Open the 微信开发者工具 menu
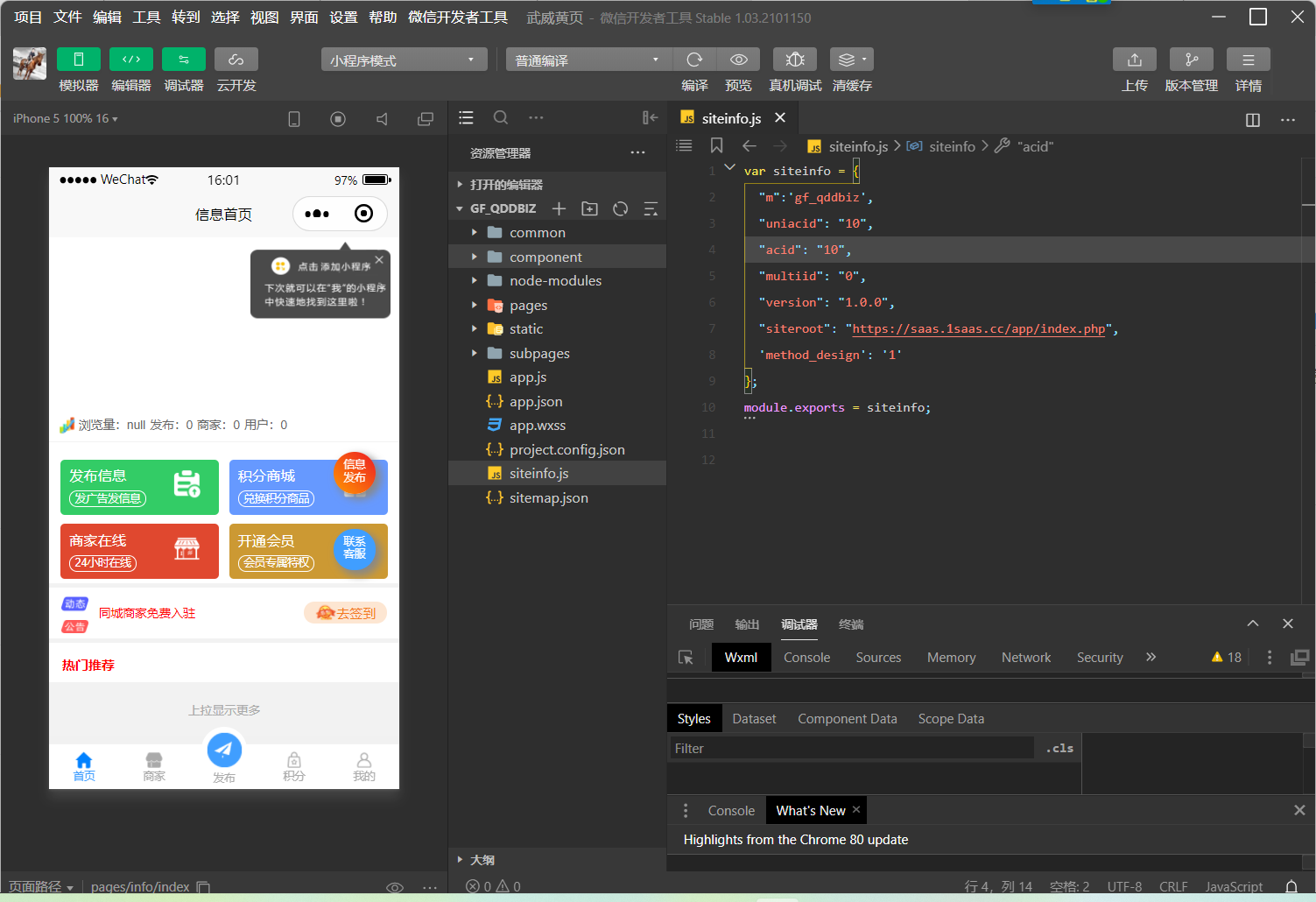This screenshot has width=1316, height=902. tap(458, 18)
